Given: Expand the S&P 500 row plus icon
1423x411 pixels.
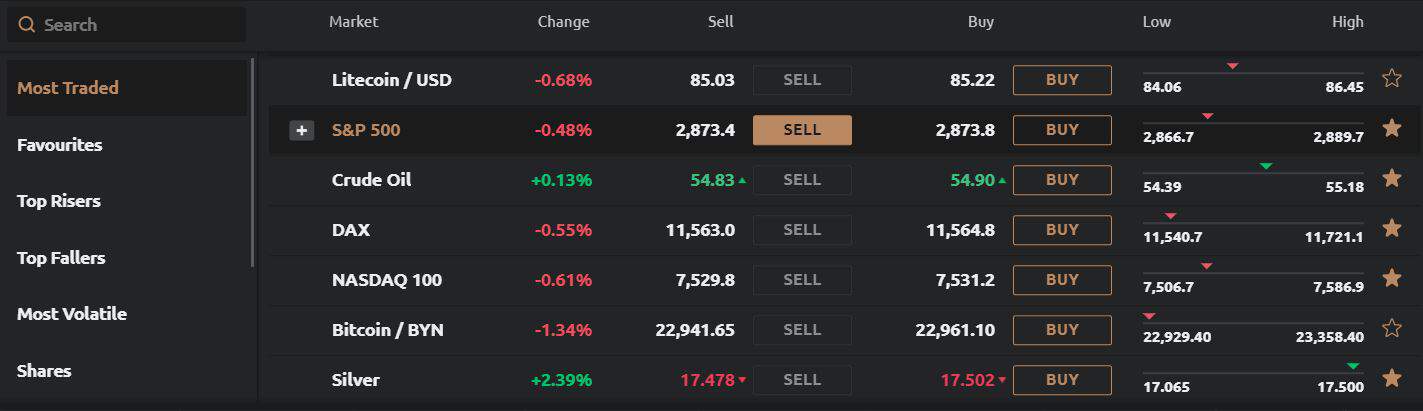Looking at the screenshot, I should pos(301,130).
